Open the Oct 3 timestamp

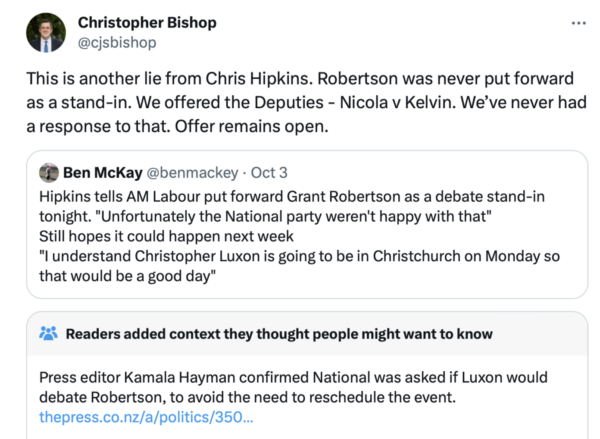point(267,171)
